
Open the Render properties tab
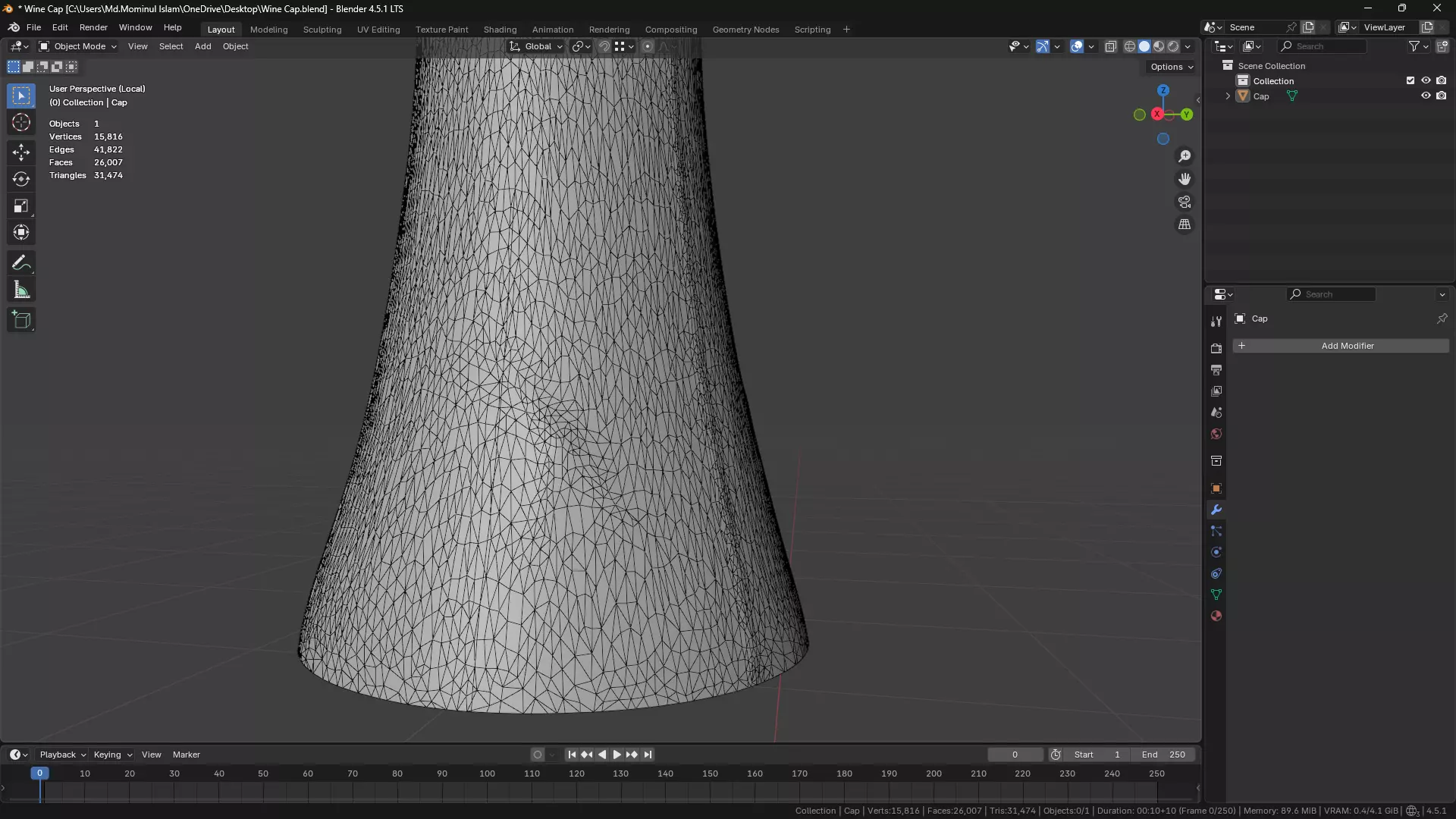(x=1216, y=349)
